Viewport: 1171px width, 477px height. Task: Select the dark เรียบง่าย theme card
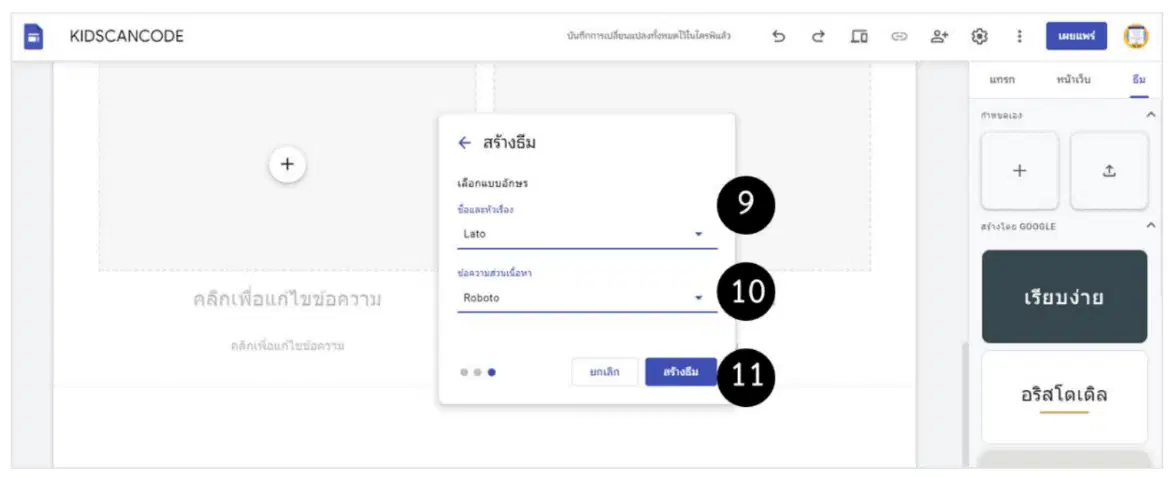pos(1064,296)
